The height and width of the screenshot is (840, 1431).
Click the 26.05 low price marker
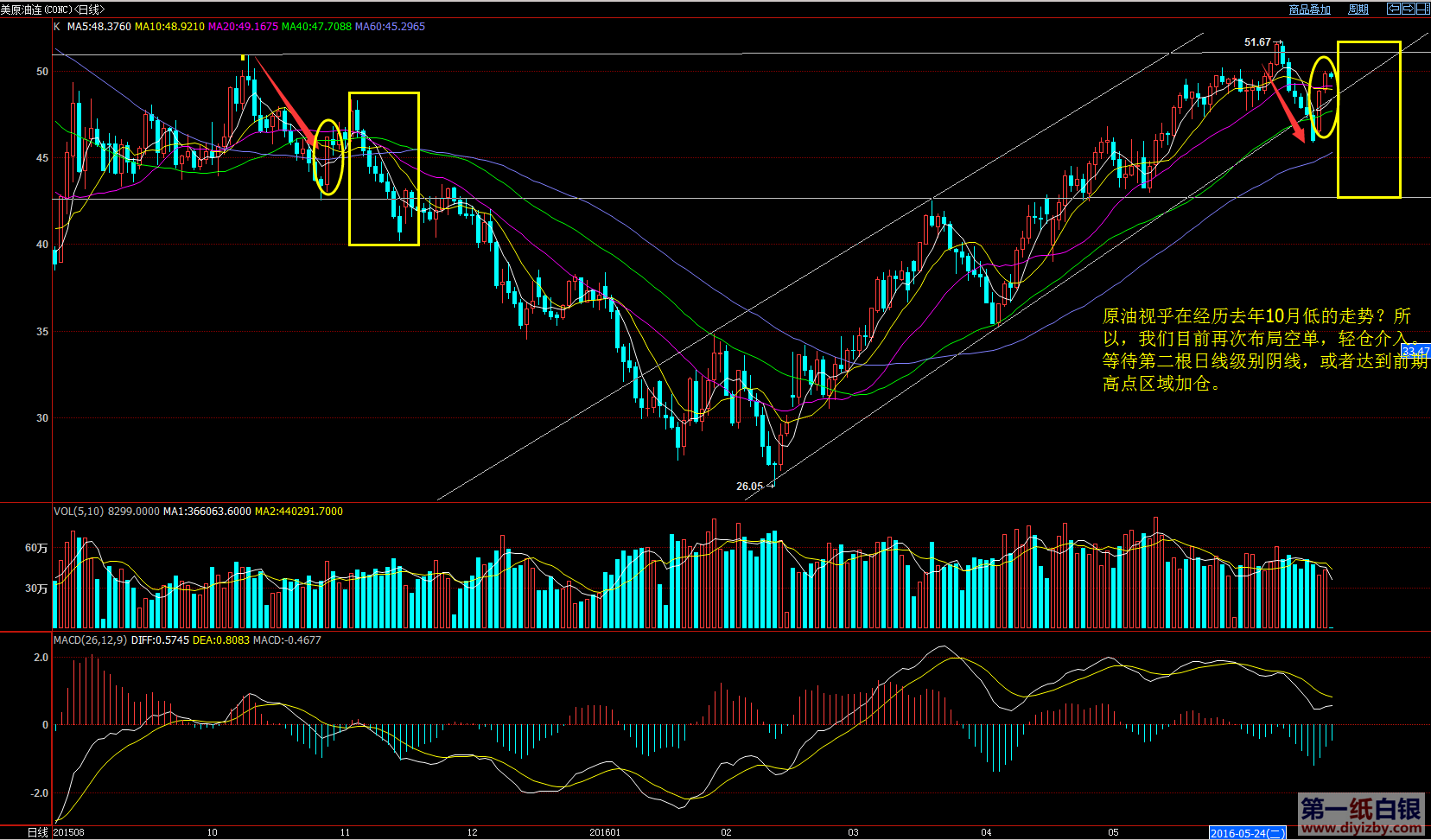pos(749,487)
